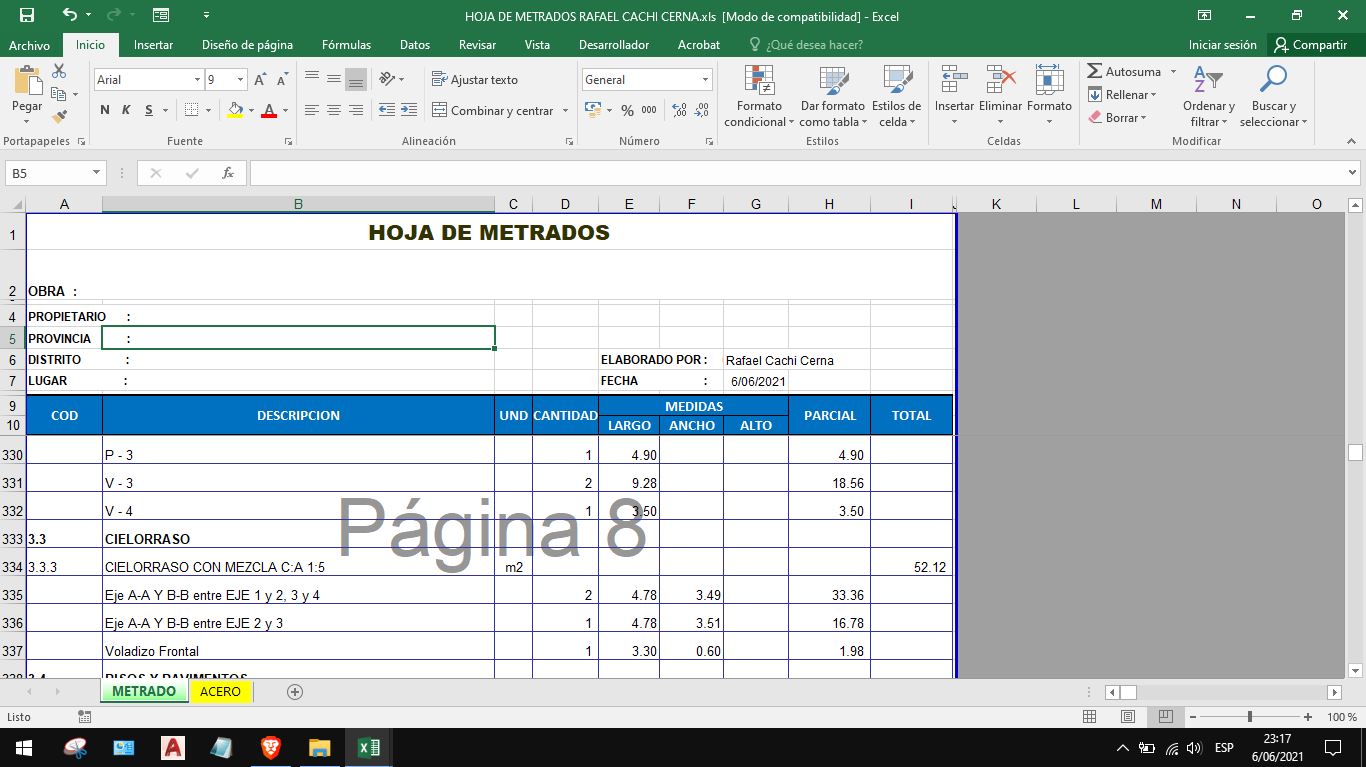Viewport: 1366px width, 767px height.
Task: Open the Windows Start menu
Action: point(22,747)
